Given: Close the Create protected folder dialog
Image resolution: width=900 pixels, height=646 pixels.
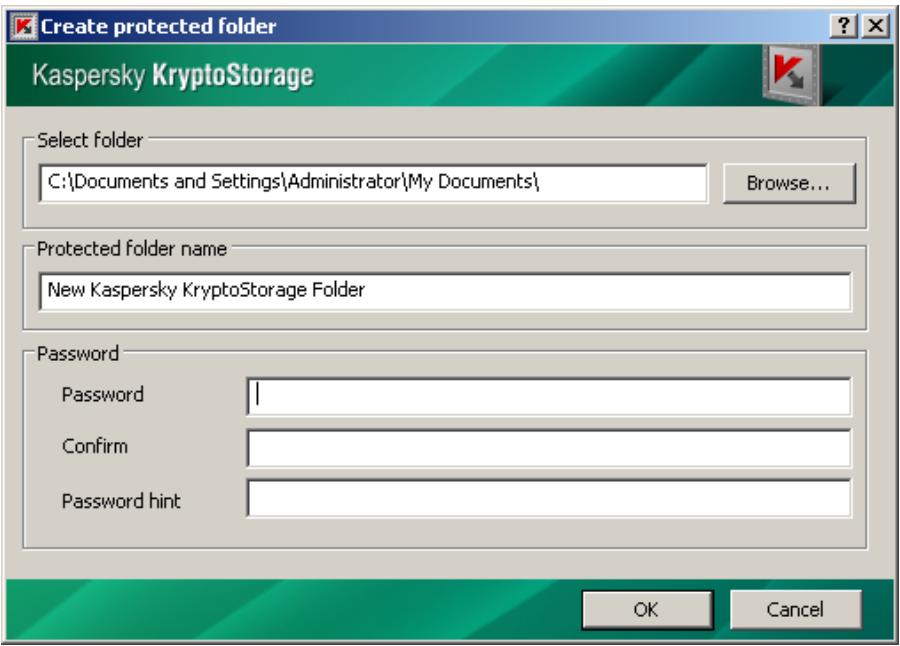Looking at the screenshot, I should tap(876, 26).
